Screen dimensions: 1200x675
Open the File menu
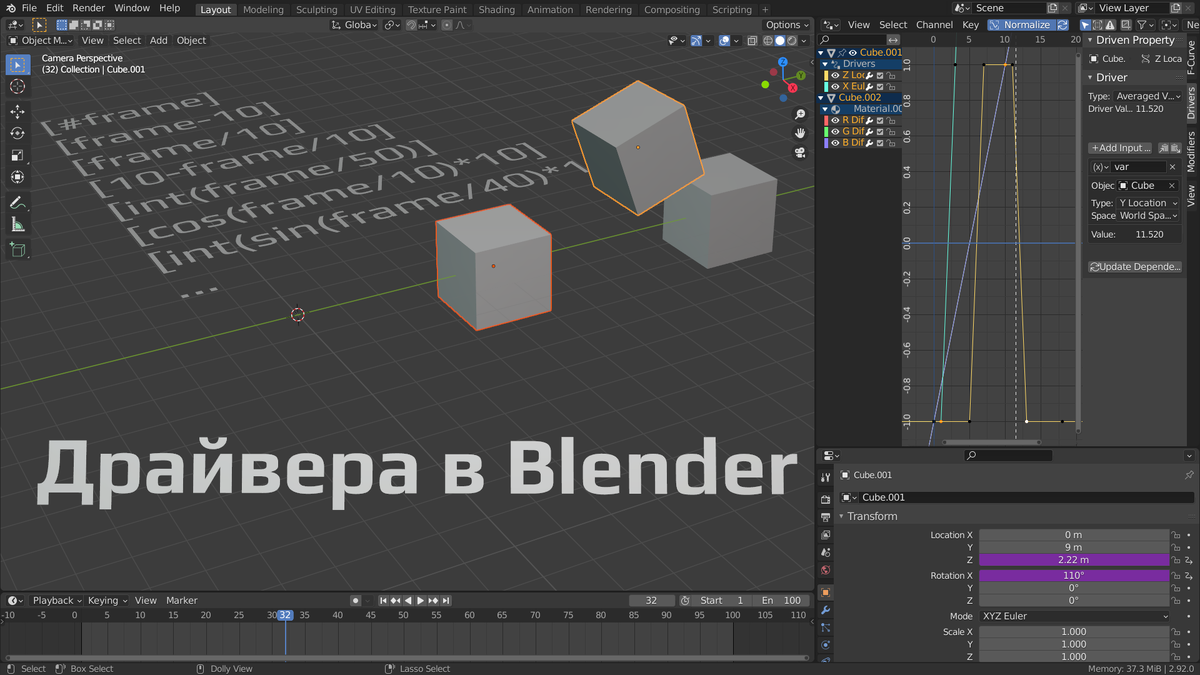(x=29, y=8)
